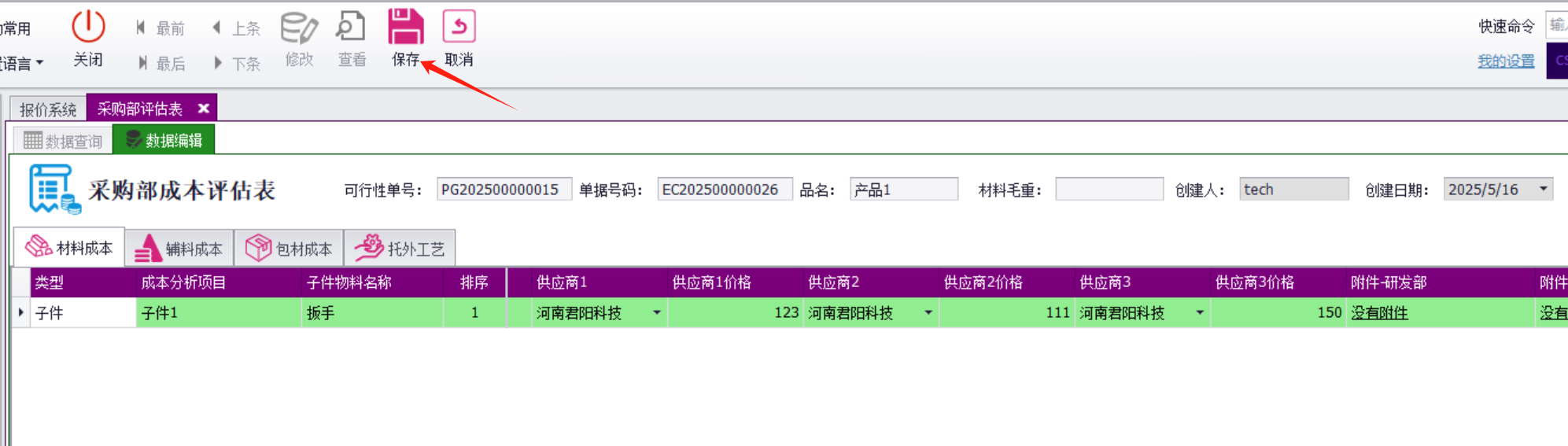Open the 我的设置 link

pos(1506,61)
